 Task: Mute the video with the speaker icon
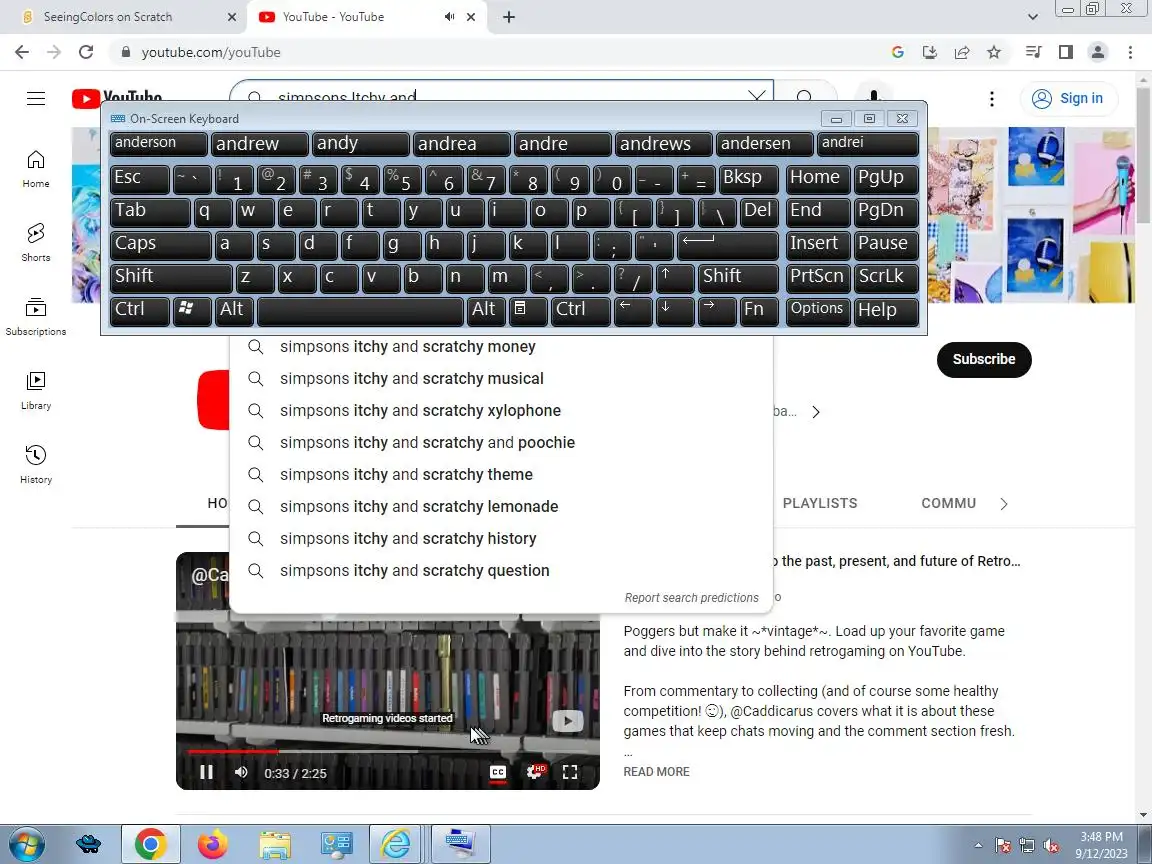pyautogui.click(x=241, y=772)
